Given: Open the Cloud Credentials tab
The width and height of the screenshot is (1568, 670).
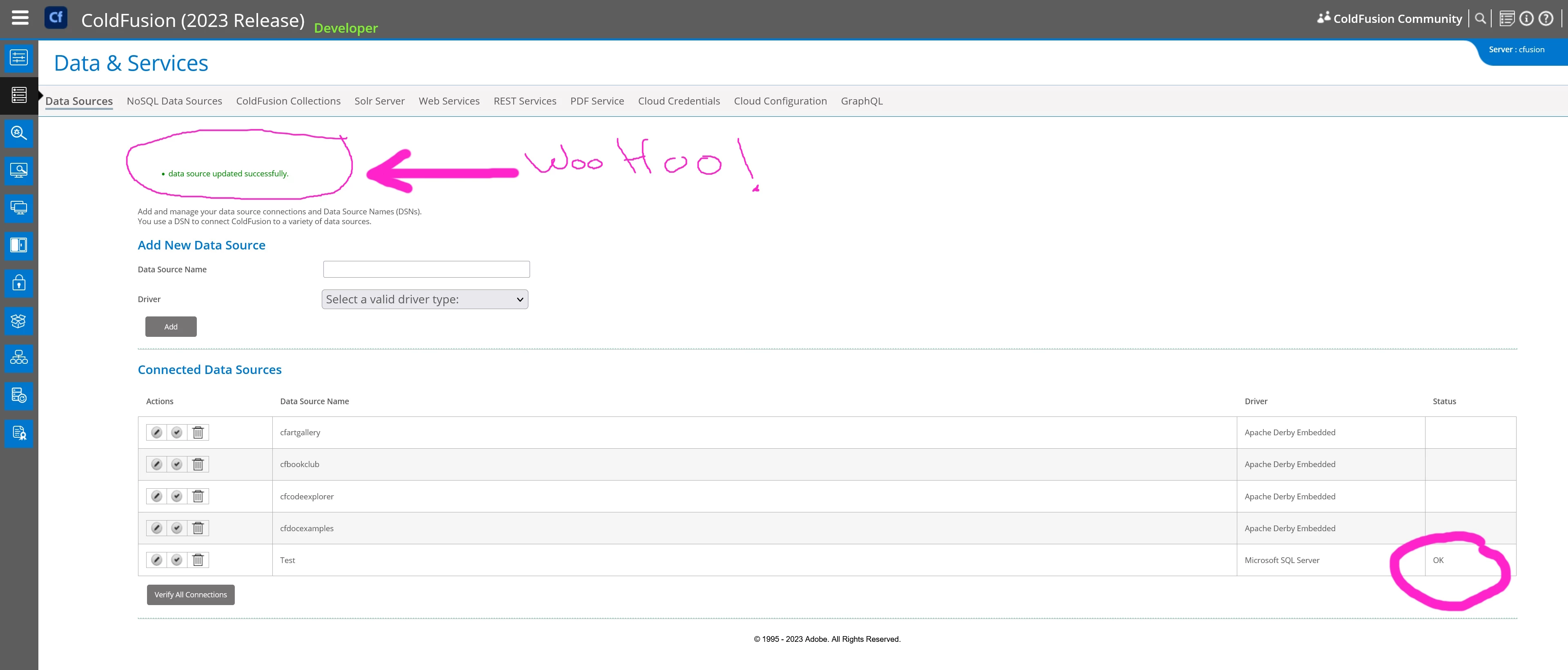Looking at the screenshot, I should click(x=679, y=101).
